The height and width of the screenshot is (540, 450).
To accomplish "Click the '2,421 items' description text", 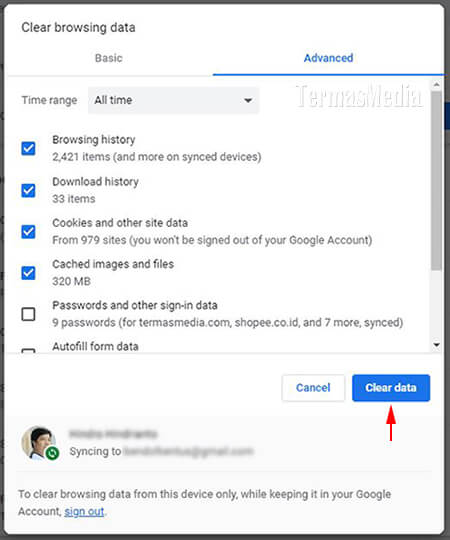I will [157, 157].
